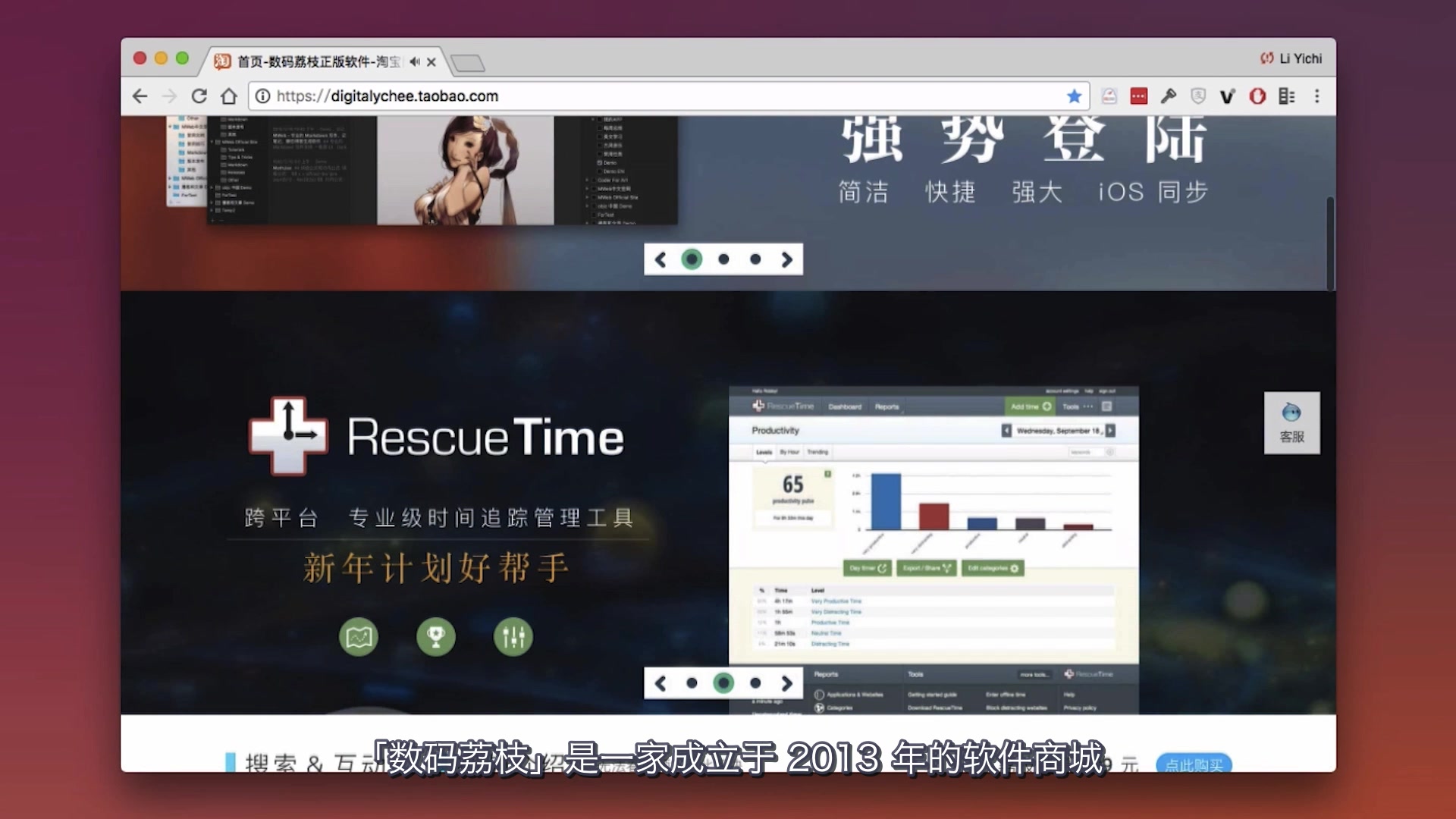The height and width of the screenshot is (819, 1456).
Task: Click previous arrow on top carousel
Action: click(x=660, y=259)
